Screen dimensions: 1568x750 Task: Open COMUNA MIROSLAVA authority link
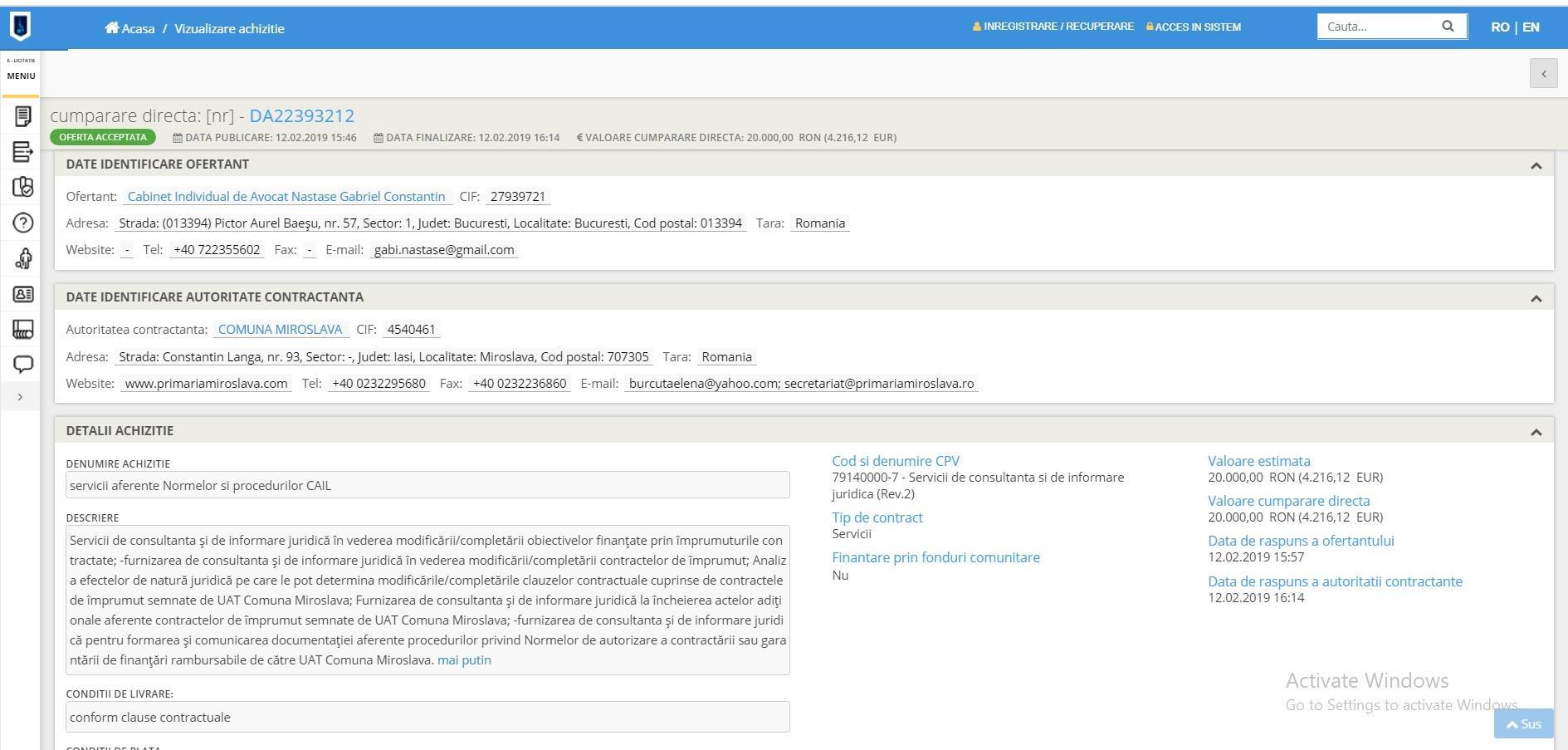pos(280,330)
